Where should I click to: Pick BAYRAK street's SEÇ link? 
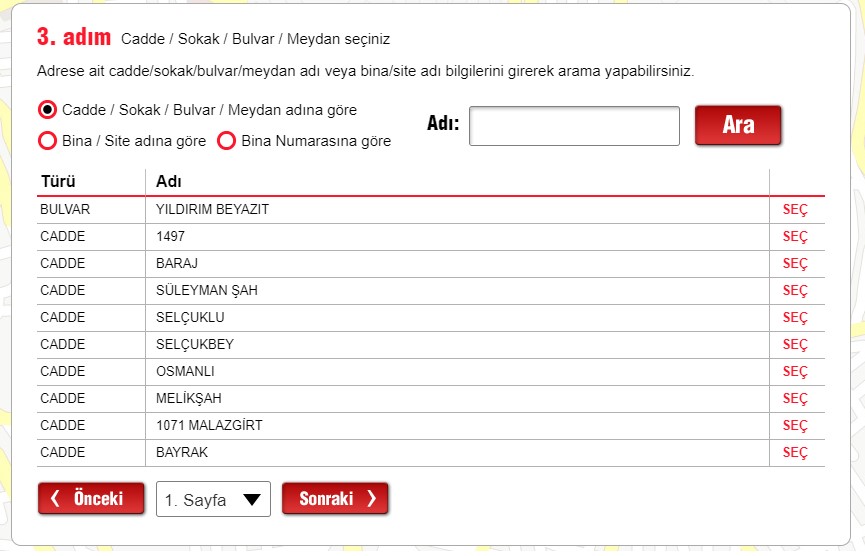(795, 453)
